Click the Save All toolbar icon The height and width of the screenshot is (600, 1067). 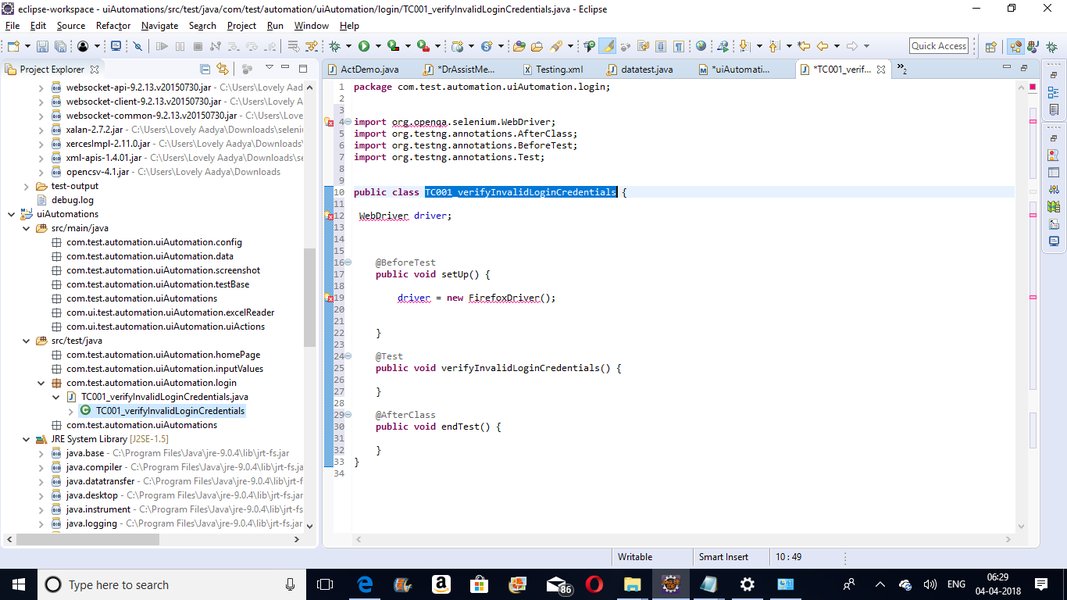[61, 46]
